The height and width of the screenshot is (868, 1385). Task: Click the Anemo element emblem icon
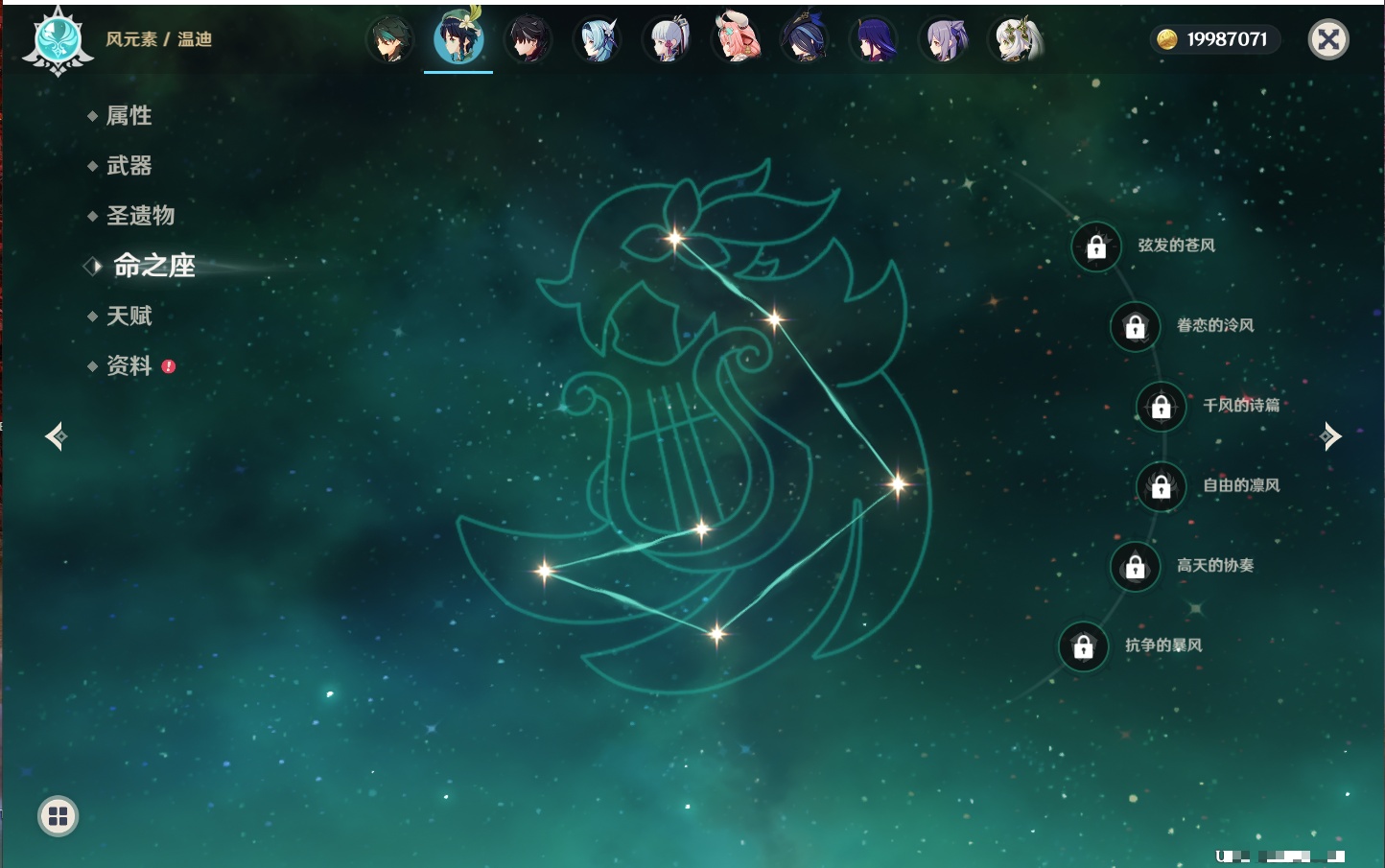tap(58, 40)
